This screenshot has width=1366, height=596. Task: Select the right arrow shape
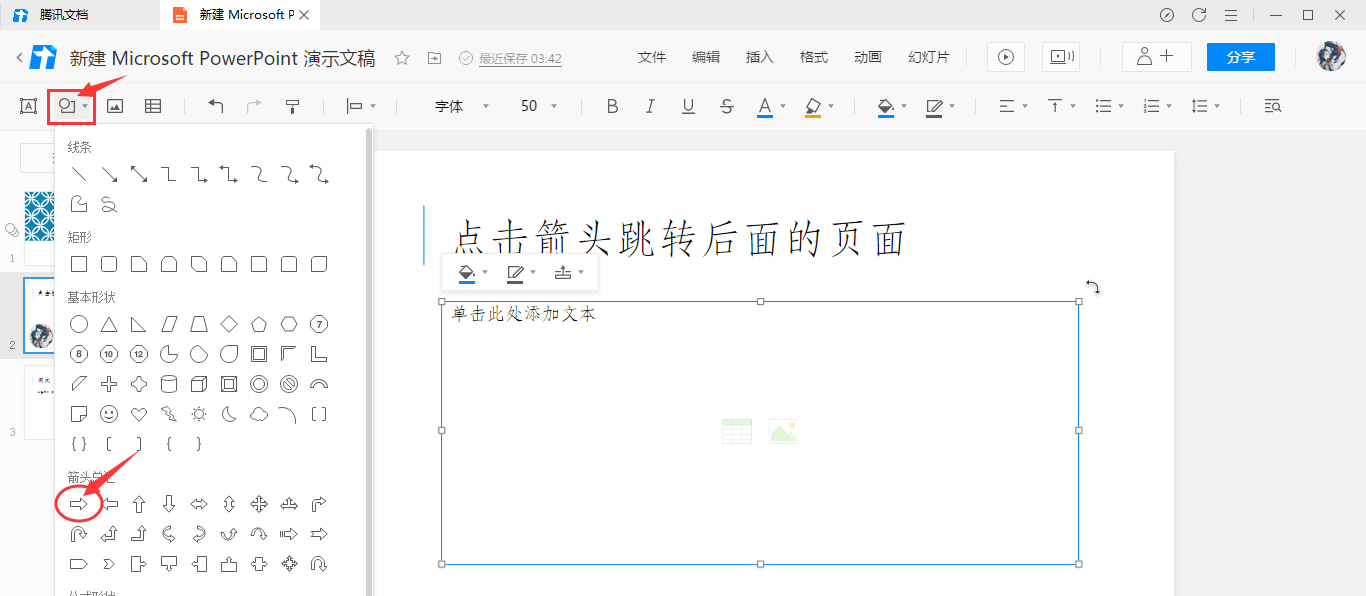click(78, 503)
